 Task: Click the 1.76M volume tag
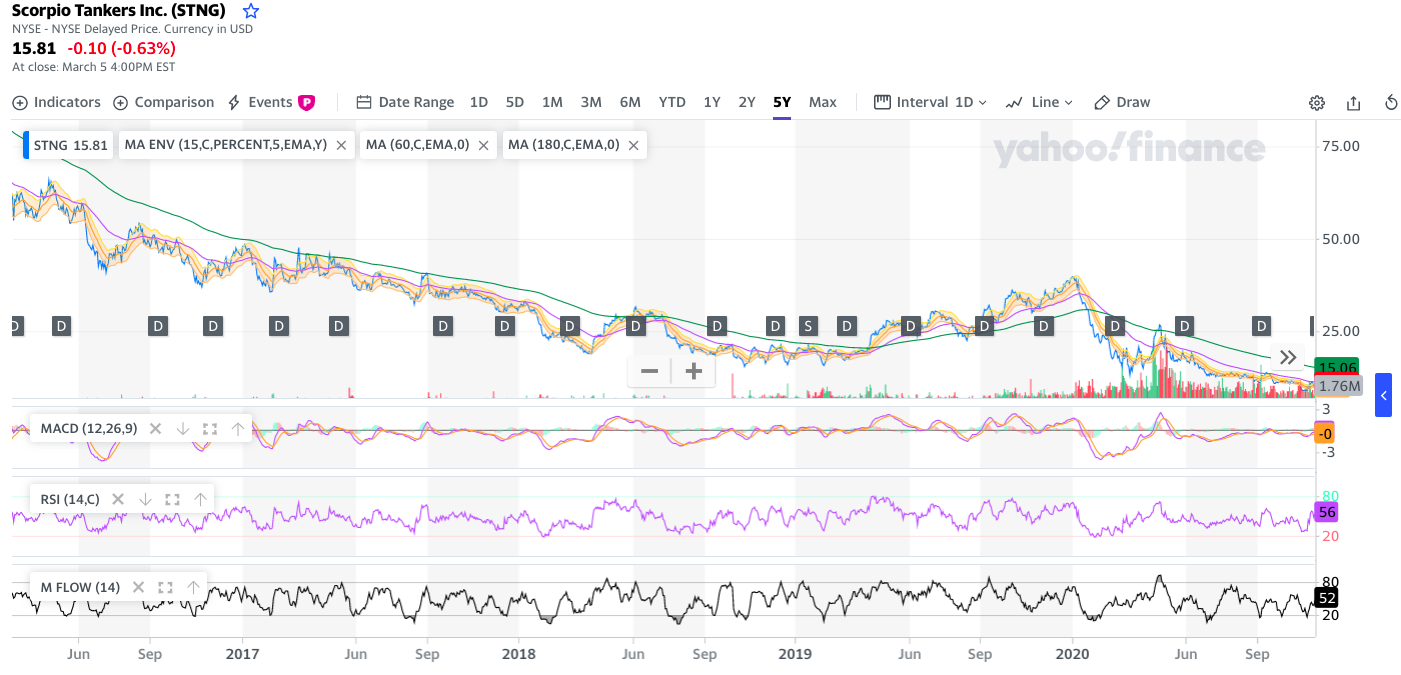click(1339, 386)
